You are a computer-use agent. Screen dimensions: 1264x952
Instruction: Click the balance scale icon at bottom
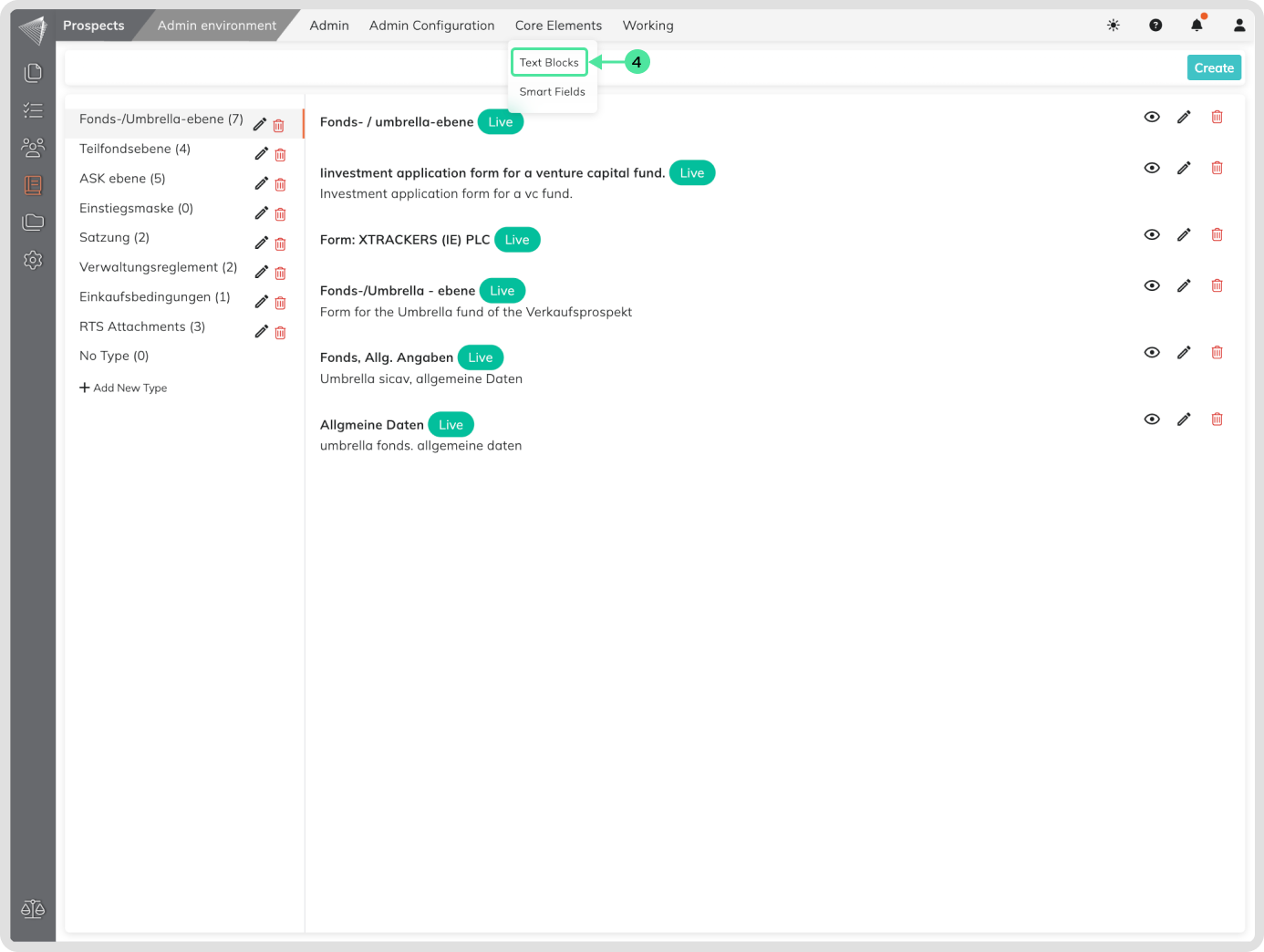(33, 909)
